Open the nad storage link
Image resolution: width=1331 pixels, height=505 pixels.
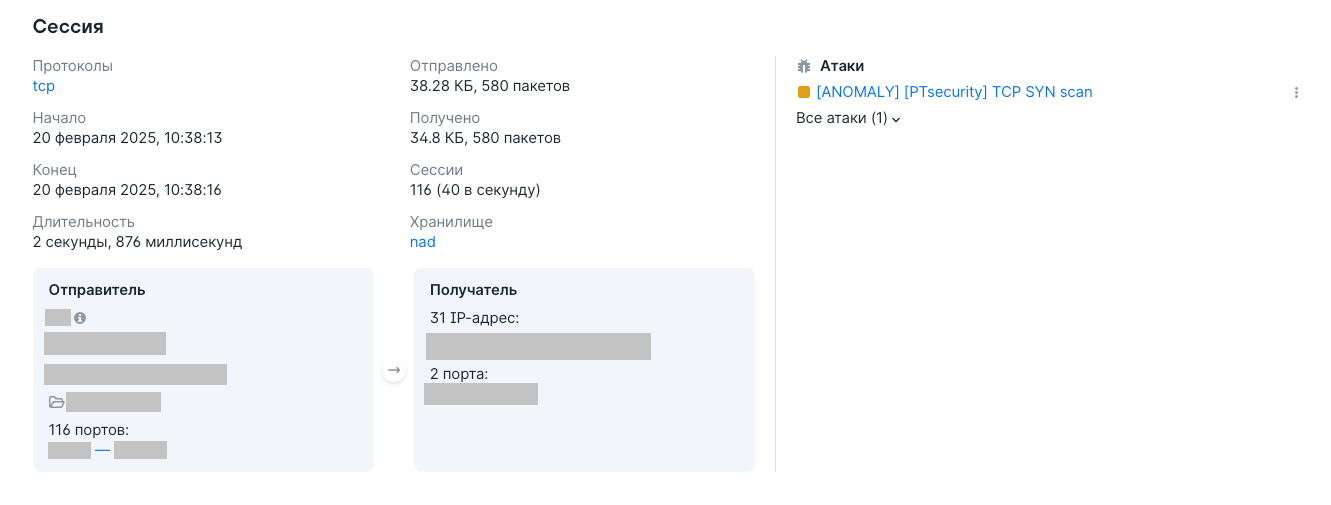click(423, 242)
